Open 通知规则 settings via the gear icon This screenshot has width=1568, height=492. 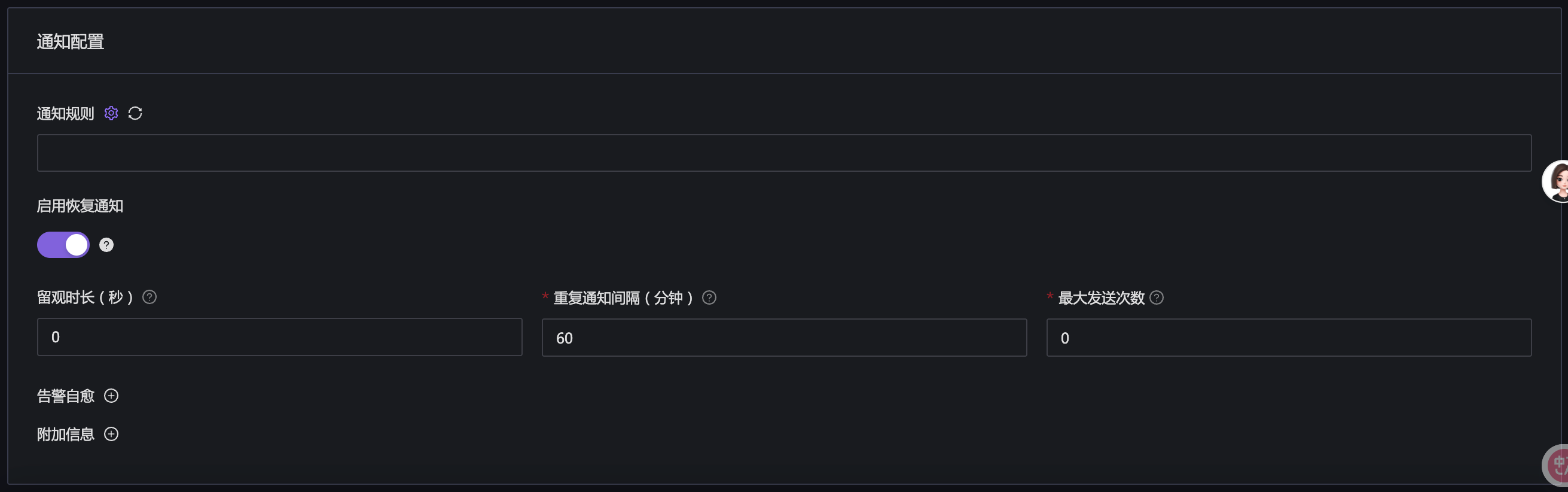tap(111, 113)
